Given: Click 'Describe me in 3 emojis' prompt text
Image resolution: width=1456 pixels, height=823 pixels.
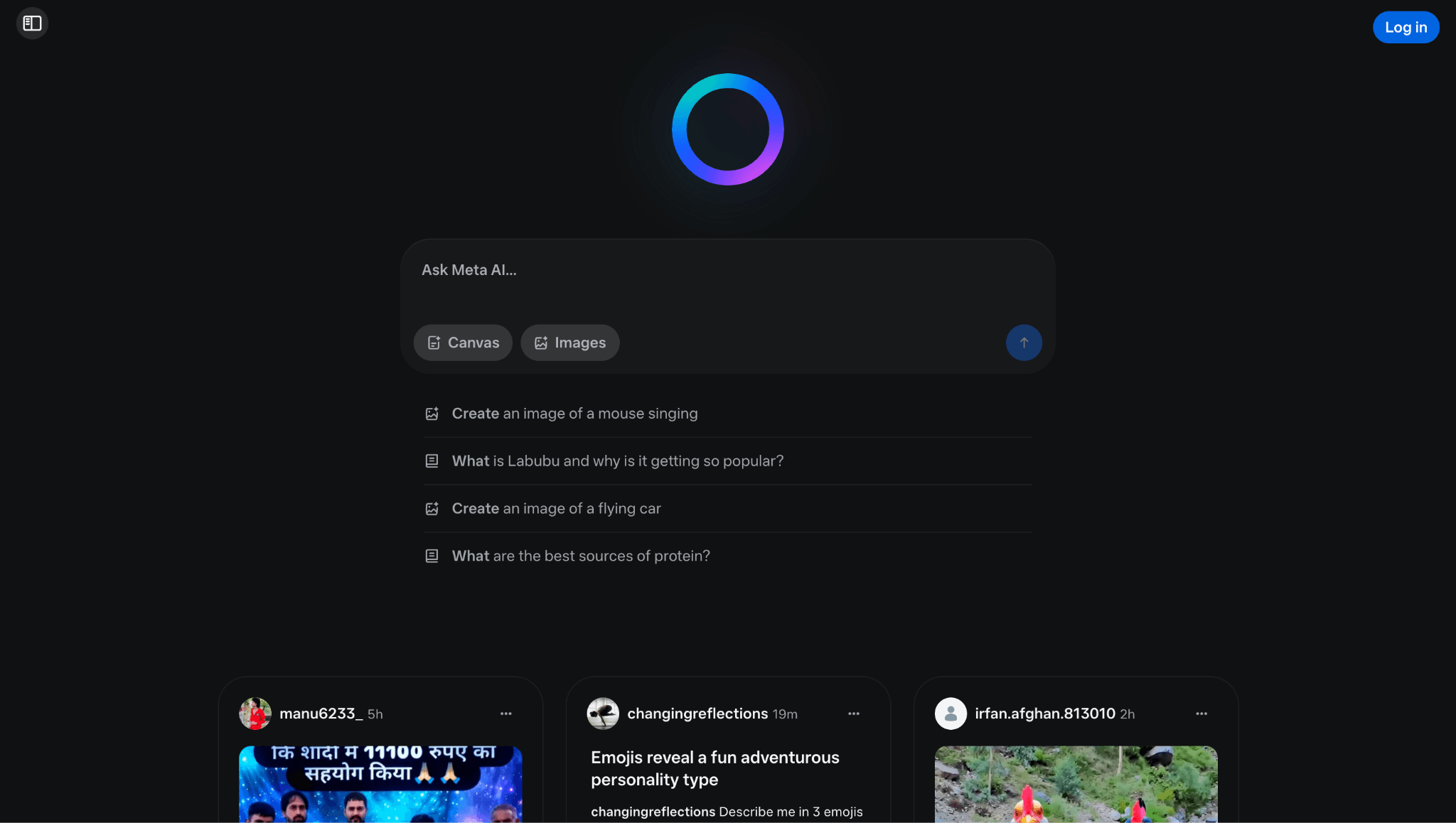Looking at the screenshot, I should point(791,812).
